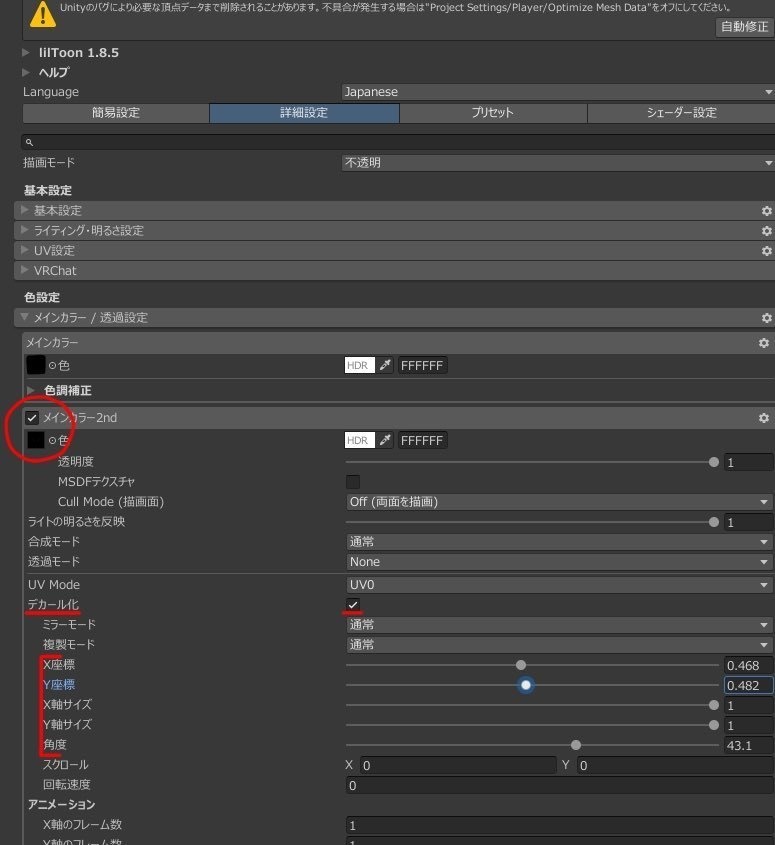The height and width of the screenshot is (845, 775).
Task: Click the property search field
Action: pos(398,142)
